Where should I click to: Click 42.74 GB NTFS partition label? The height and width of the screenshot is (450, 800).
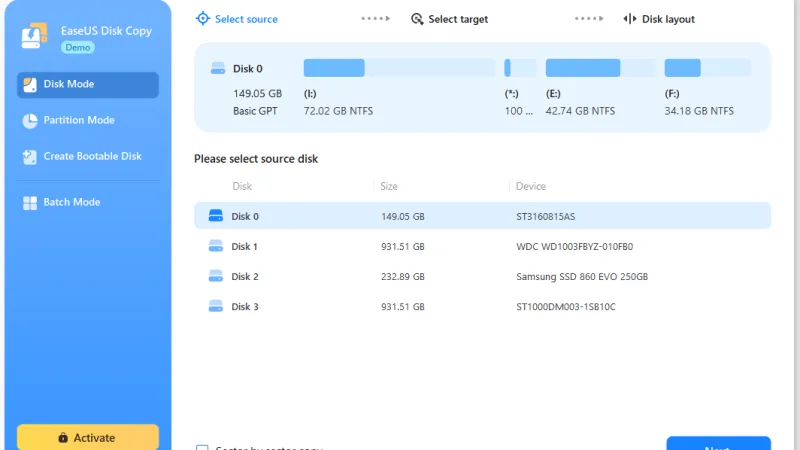580,111
